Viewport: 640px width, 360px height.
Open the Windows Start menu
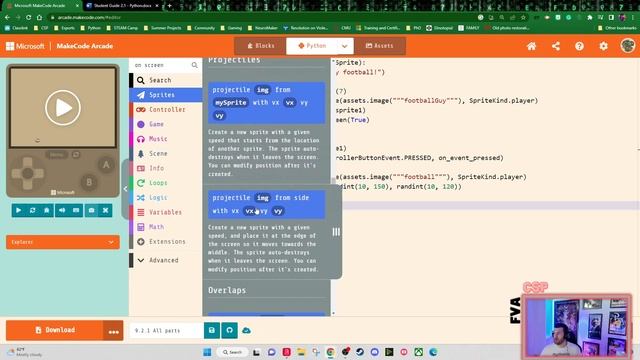click(207, 352)
